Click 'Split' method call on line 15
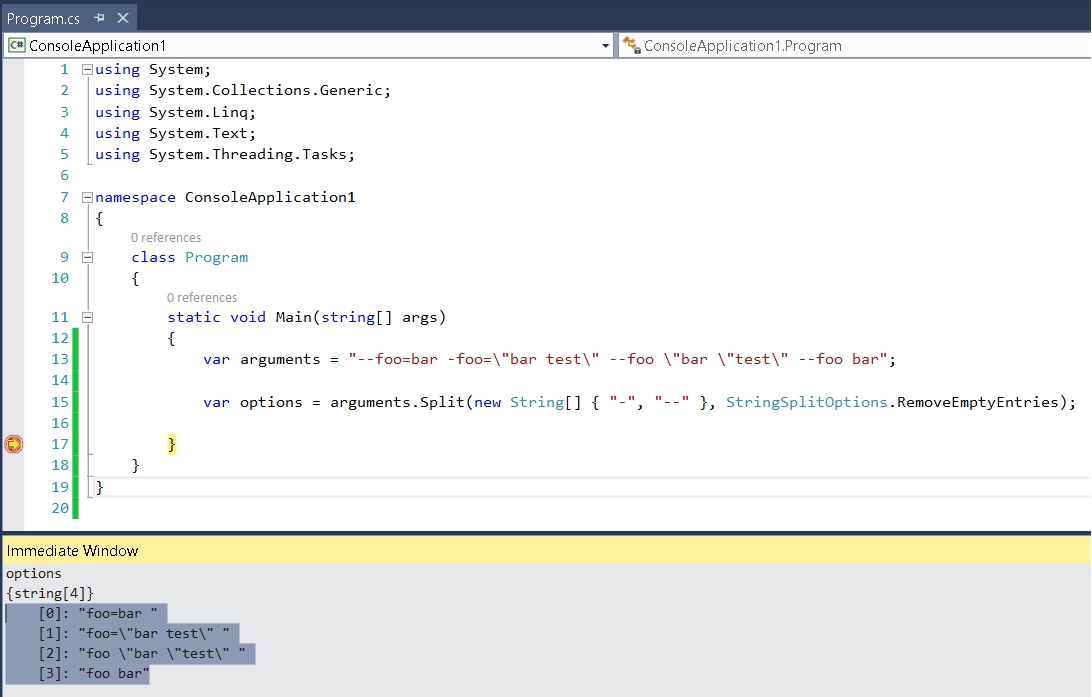The height and width of the screenshot is (697, 1092). pos(442,402)
